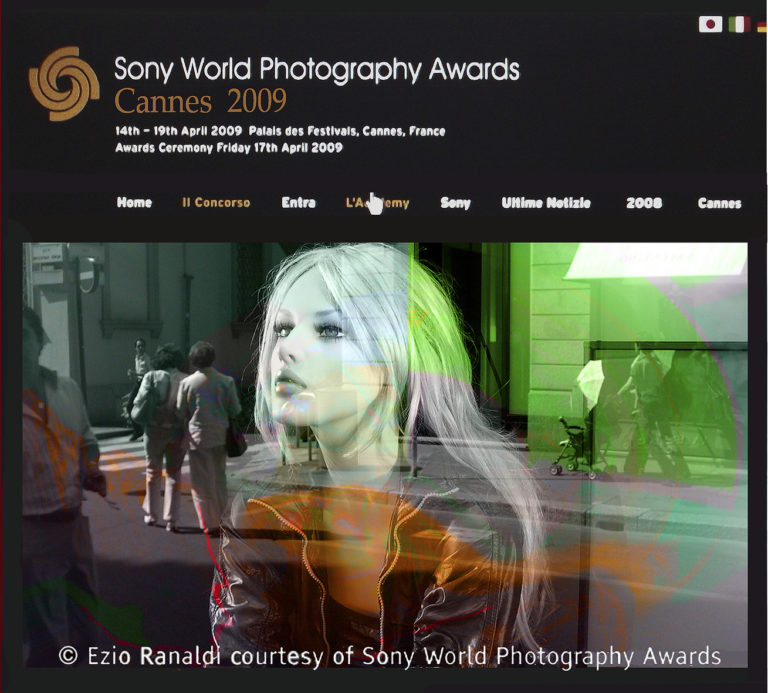
Task: Switch language with the Japanese flag icon
Action: (x=710, y=24)
